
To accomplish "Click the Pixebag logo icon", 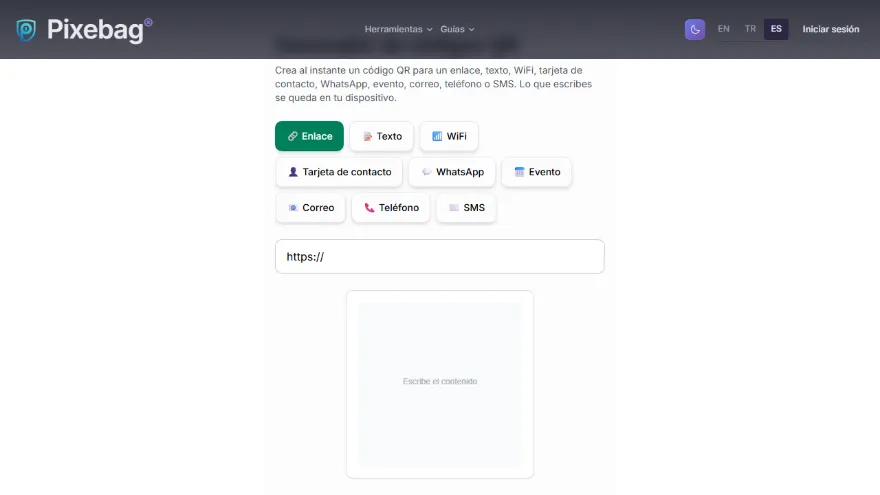I will (26, 30).
